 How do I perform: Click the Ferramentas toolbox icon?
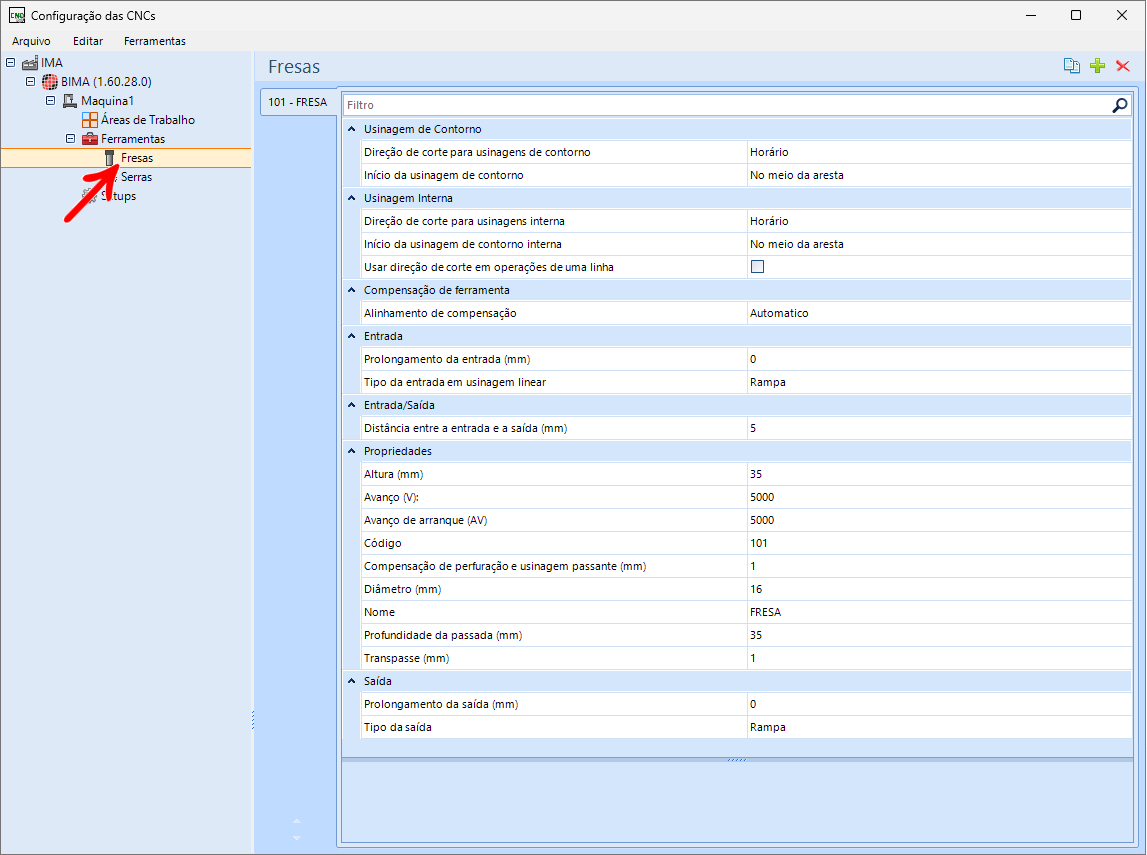pos(89,139)
